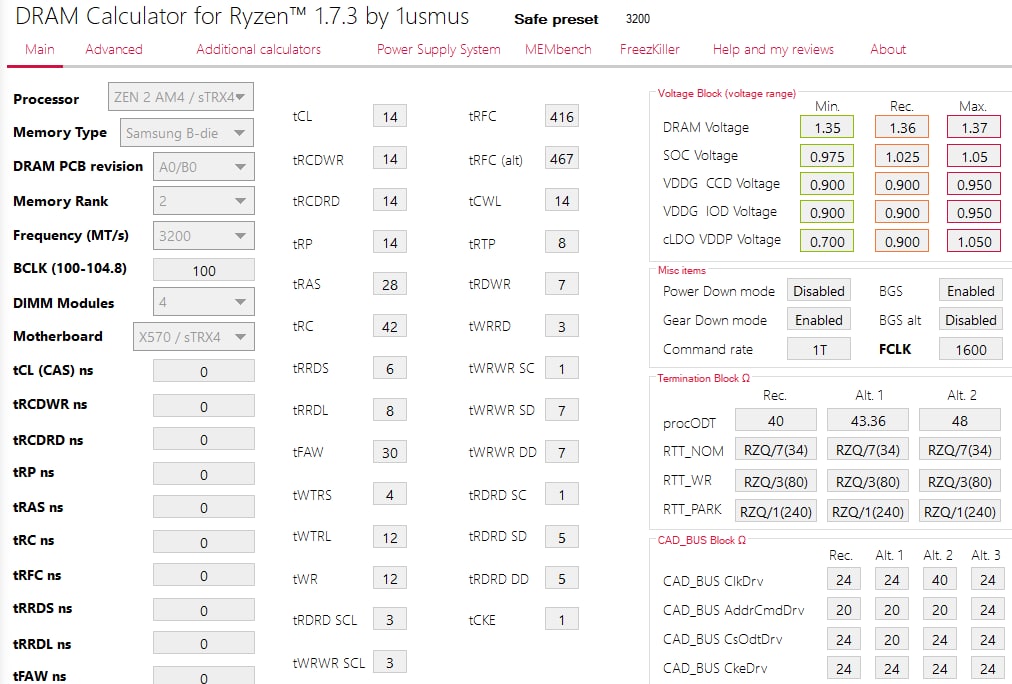Expand the Frequency (MT/s) dropdown
Screen dimensions: 1012x684
(x=203, y=236)
